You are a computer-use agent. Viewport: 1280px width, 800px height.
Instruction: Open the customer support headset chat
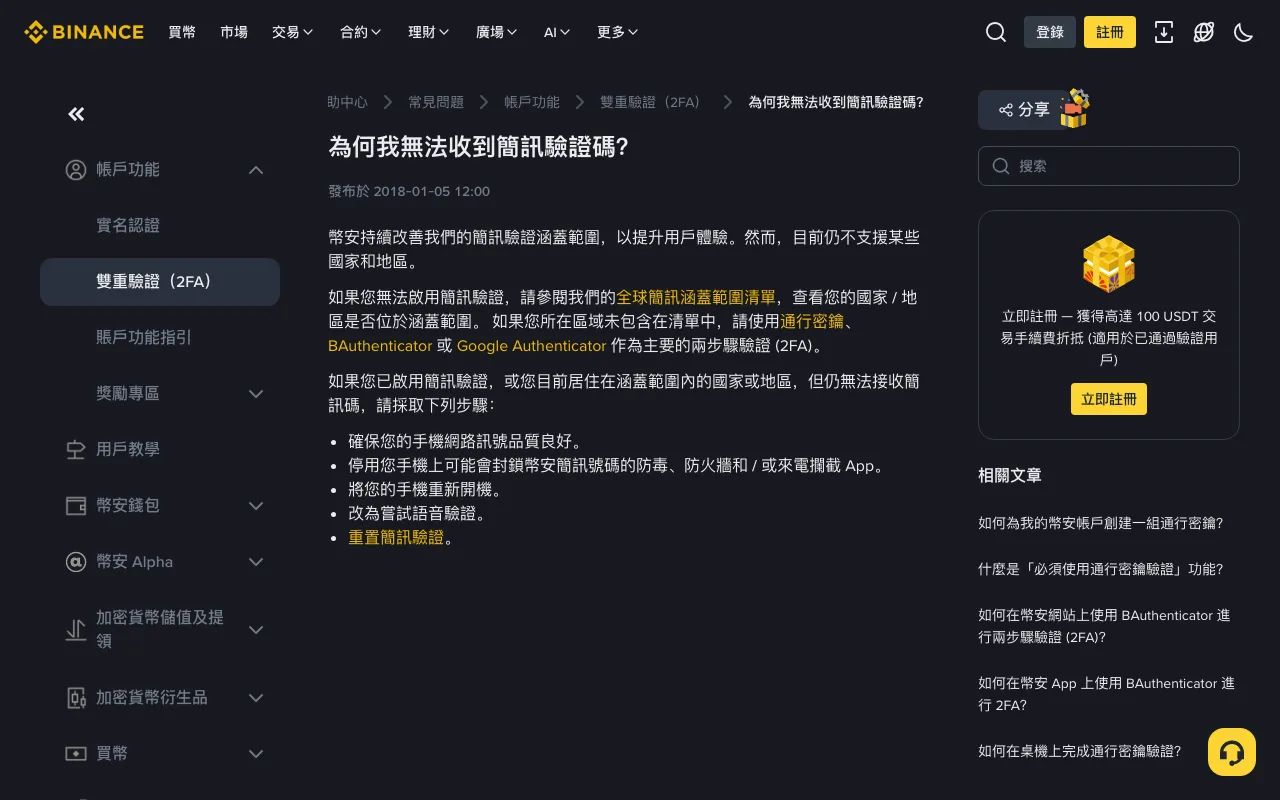point(1232,752)
